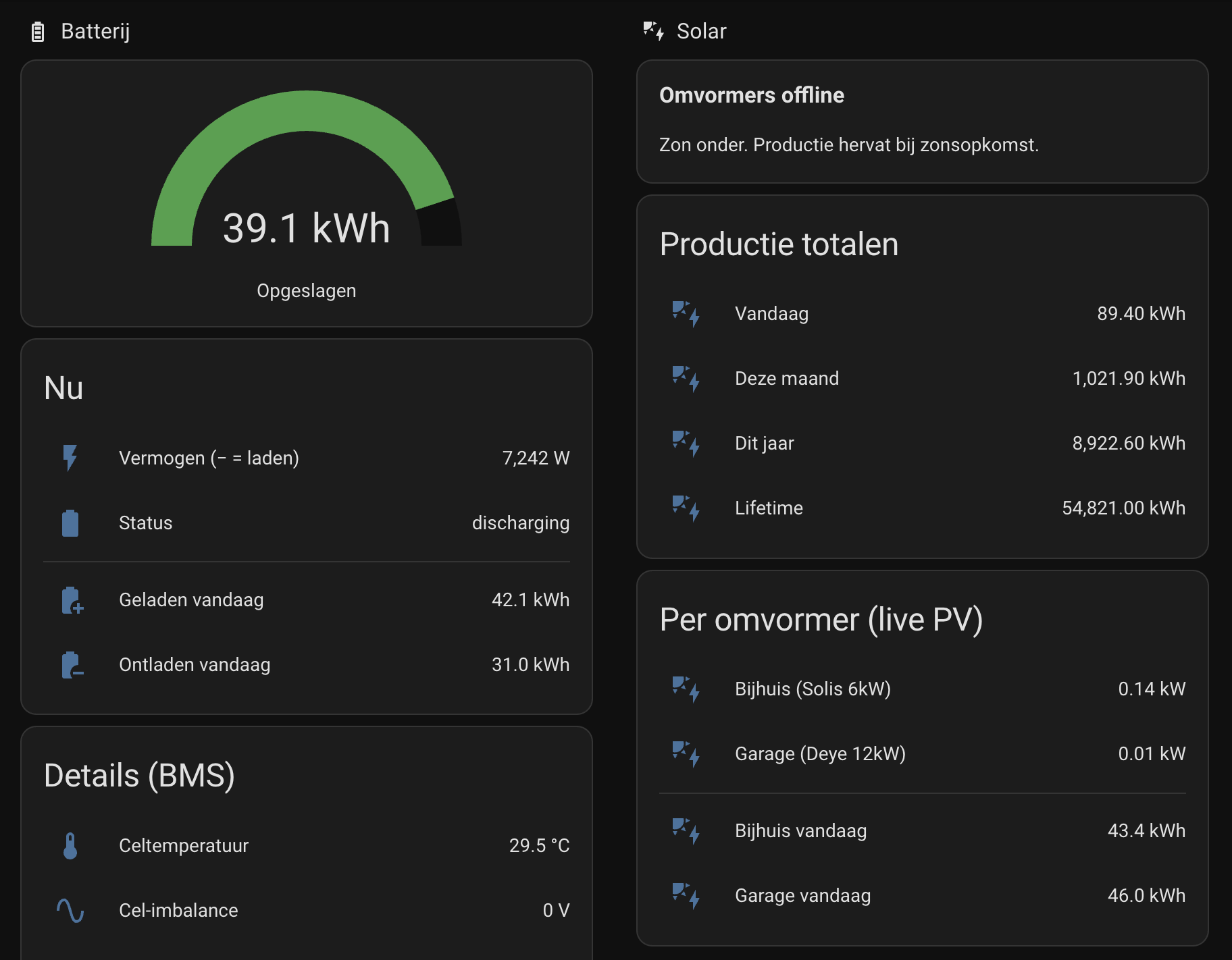Open Deze maand production entity details
Screen dimensions: 1232x960
click(923, 378)
